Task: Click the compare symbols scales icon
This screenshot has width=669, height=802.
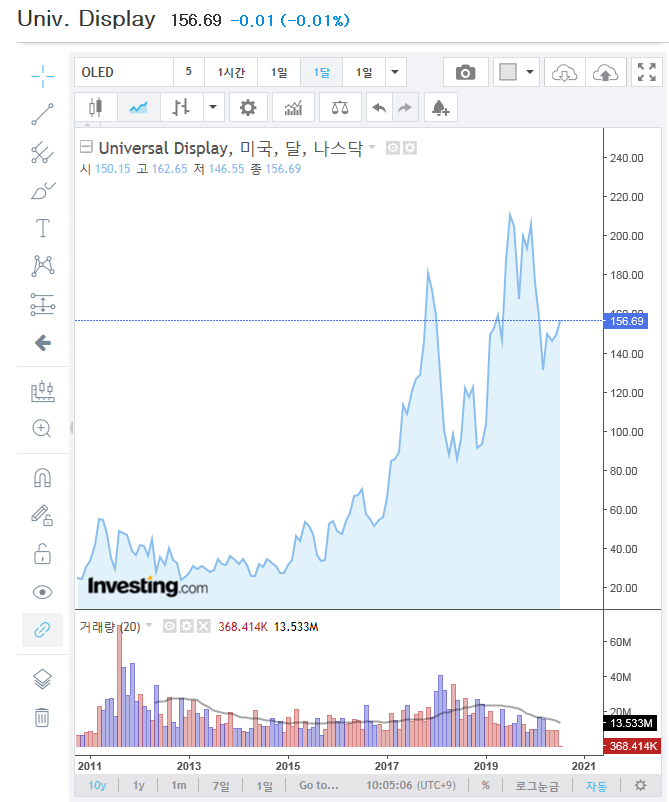Action: point(340,107)
